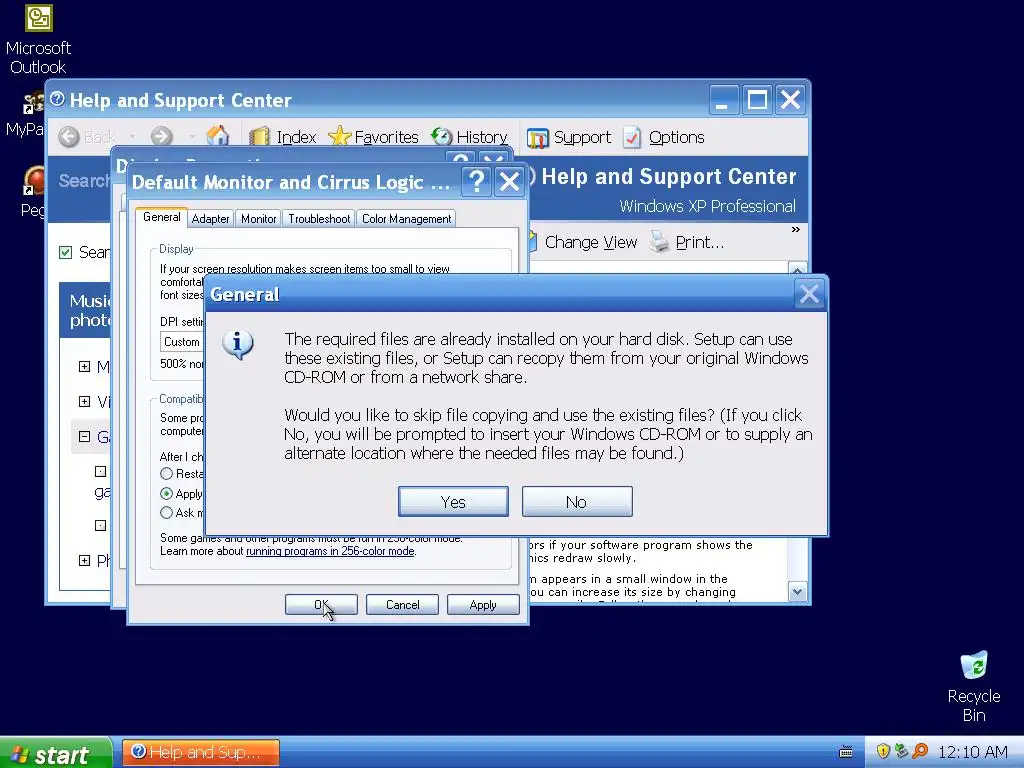
Task: Click the magnifier tray icon next to the clock
Action: (x=920, y=751)
